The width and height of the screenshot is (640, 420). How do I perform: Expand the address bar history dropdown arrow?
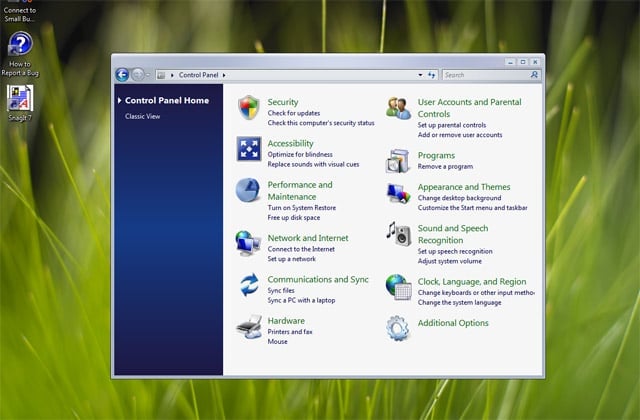point(420,75)
